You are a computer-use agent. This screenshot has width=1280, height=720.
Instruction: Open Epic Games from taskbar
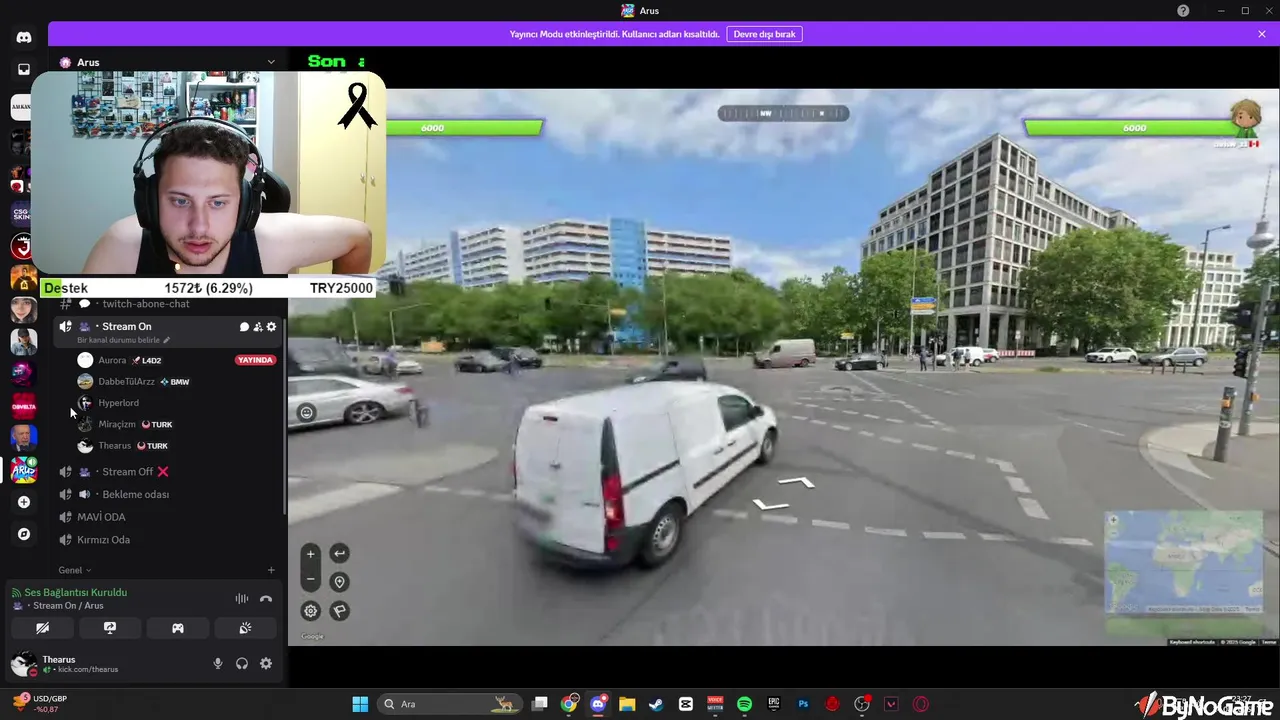774,704
